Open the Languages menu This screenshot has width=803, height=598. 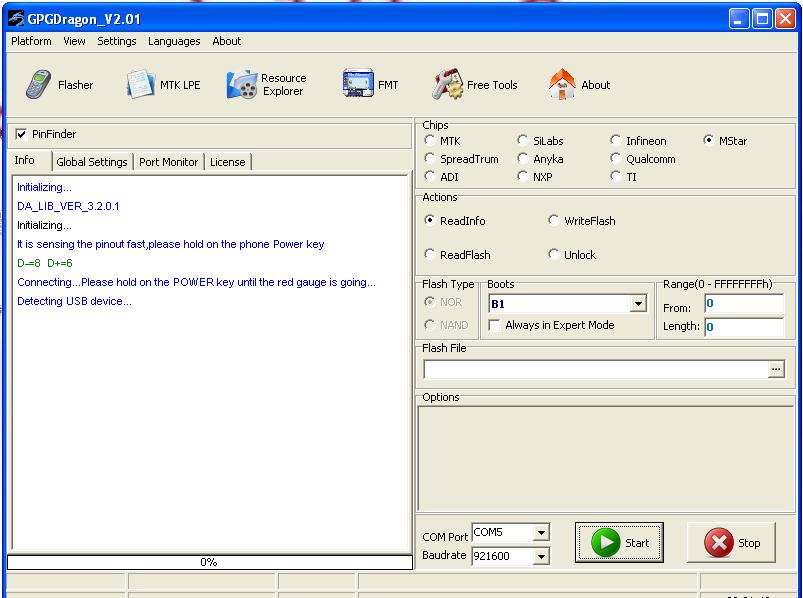(x=174, y=41)
